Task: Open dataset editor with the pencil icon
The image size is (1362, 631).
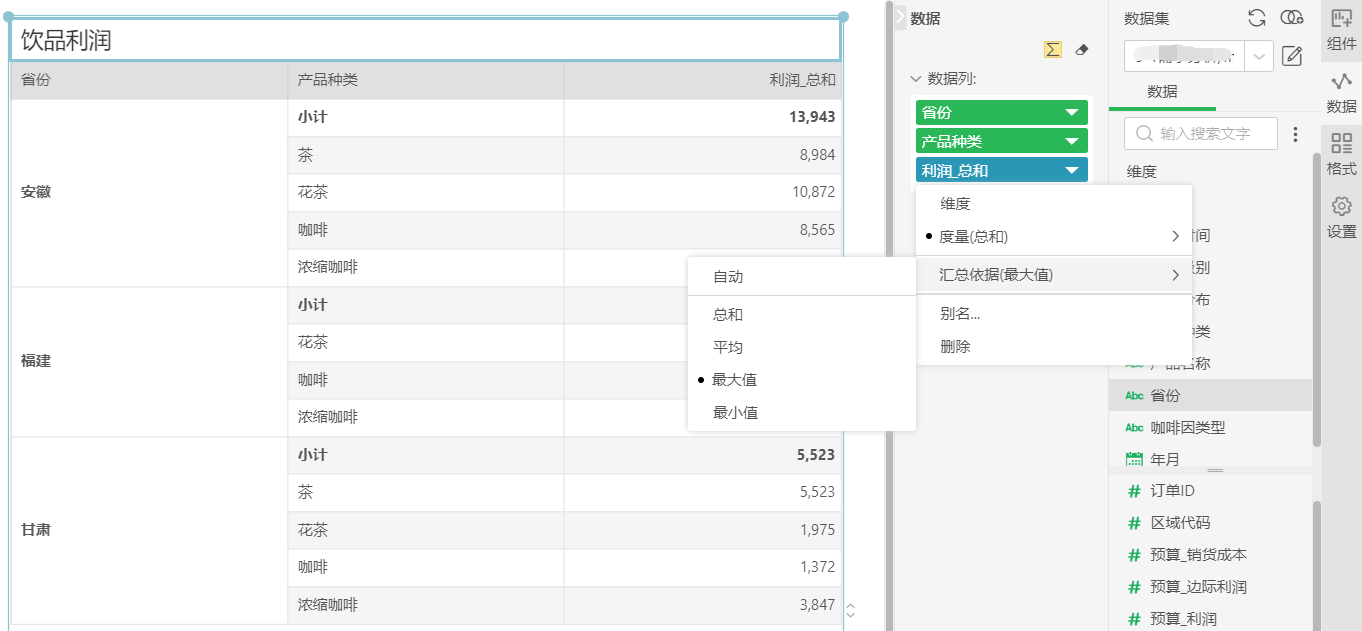Action: coord(1292,56)
